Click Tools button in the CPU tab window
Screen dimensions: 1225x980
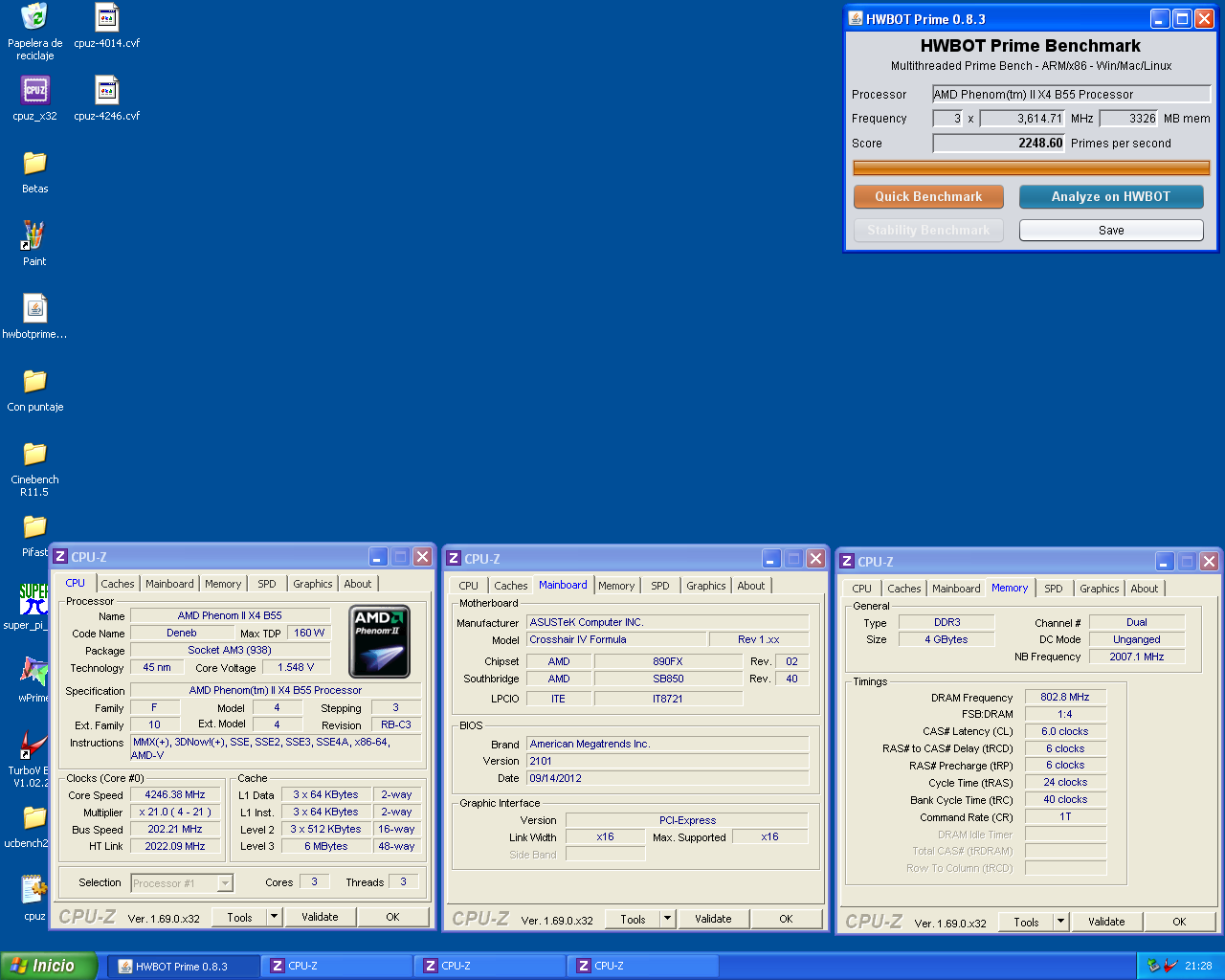tap(239, 917)
